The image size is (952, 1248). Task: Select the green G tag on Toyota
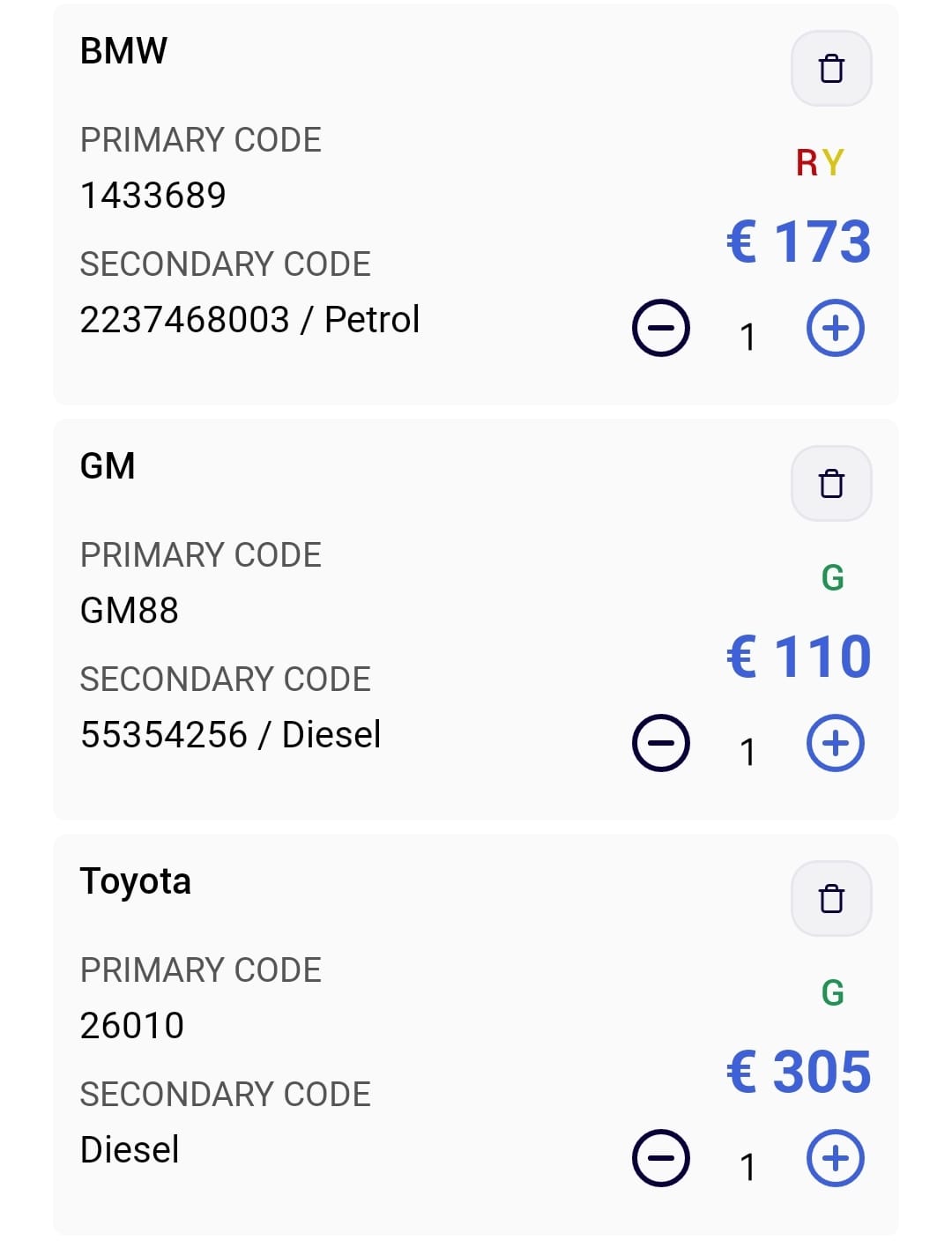point(832,993)
